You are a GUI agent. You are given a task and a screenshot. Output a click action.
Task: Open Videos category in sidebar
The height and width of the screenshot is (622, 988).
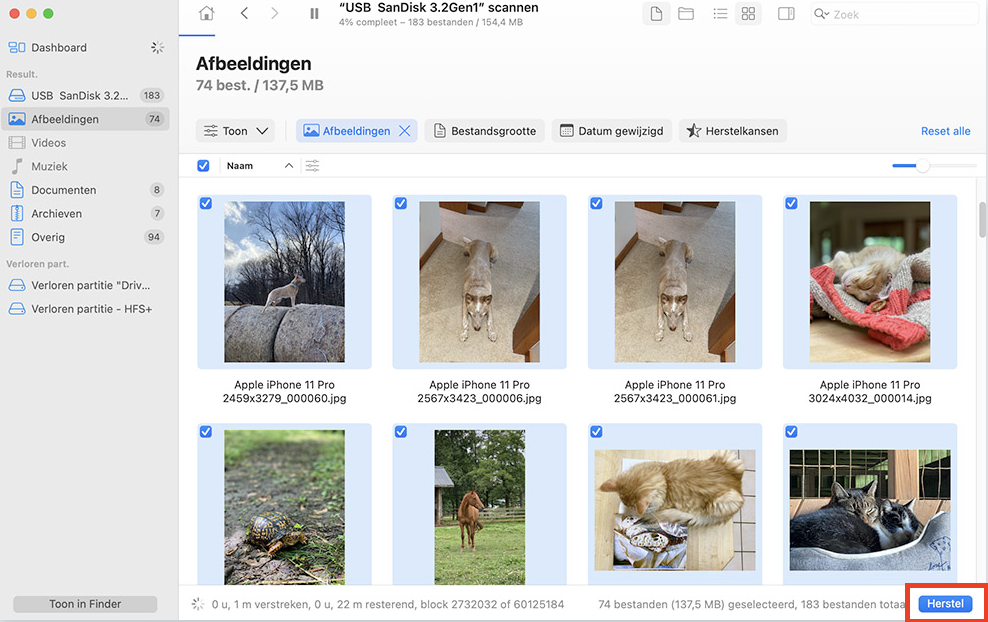pos(49,143)
